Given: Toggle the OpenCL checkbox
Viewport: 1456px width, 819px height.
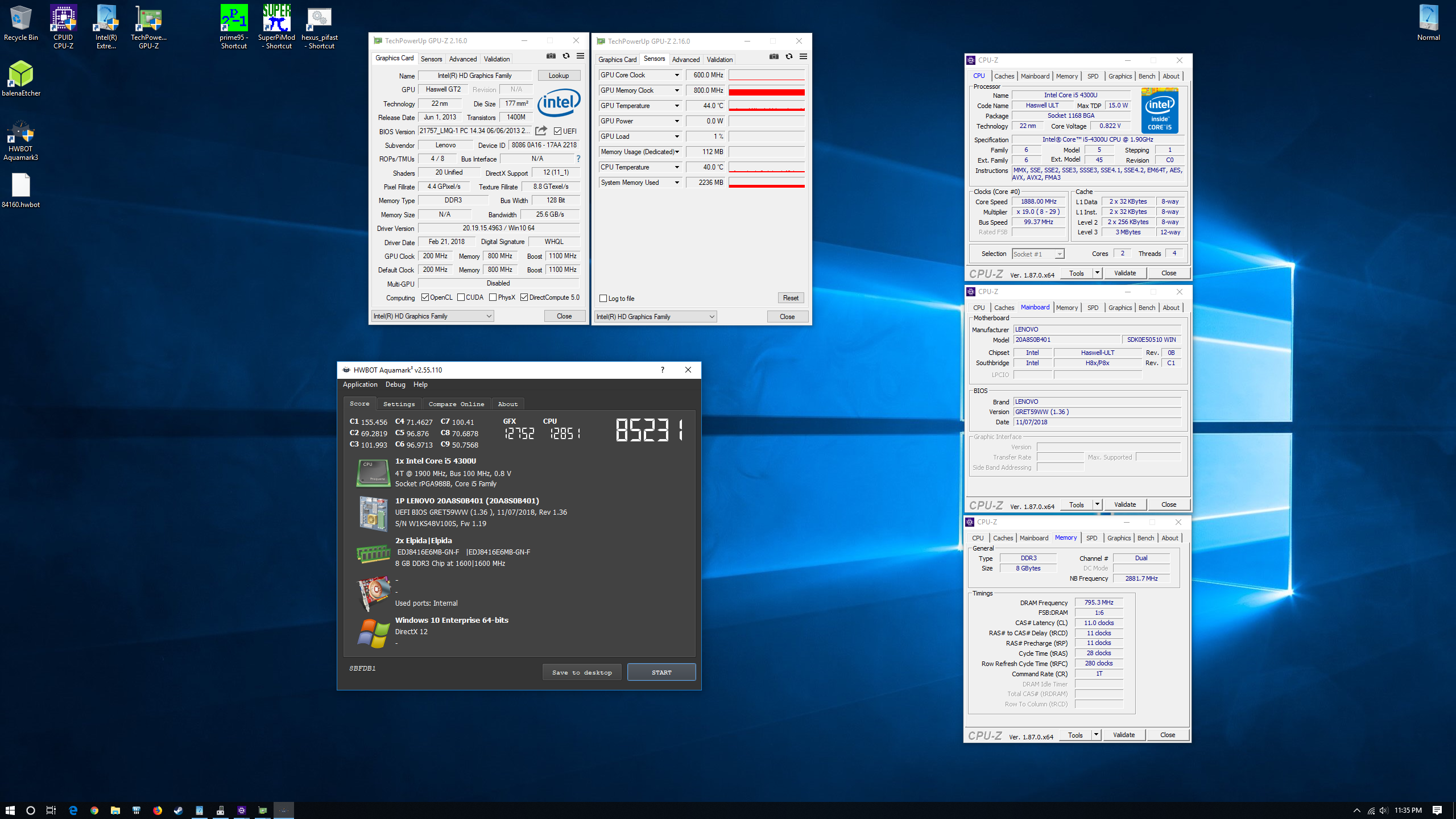Looking at the screenshot, I should (x=425, y=297).
